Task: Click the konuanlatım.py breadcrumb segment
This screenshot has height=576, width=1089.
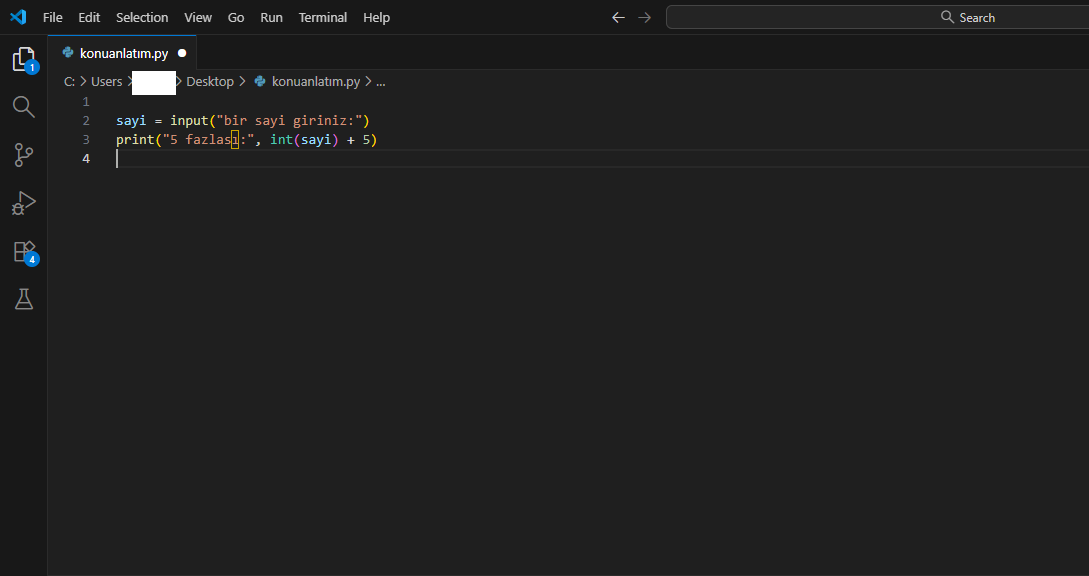Action: pyautogui.click(x=308, y=81)
